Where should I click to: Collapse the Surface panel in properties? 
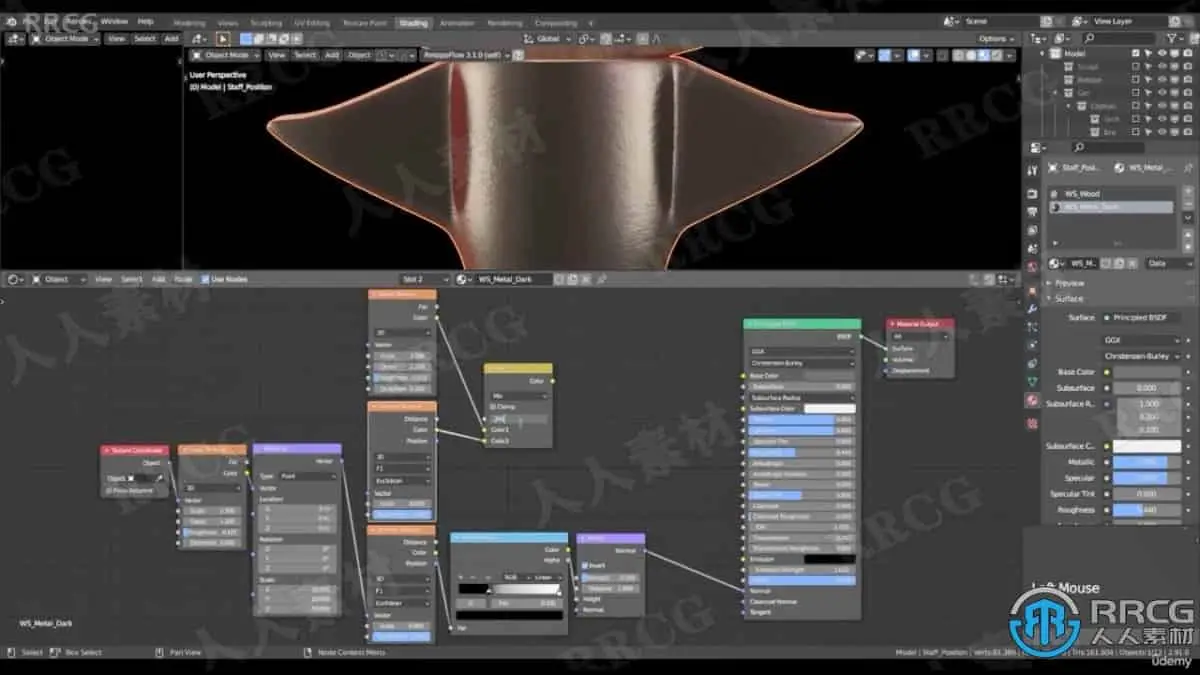click(1068, 298)
